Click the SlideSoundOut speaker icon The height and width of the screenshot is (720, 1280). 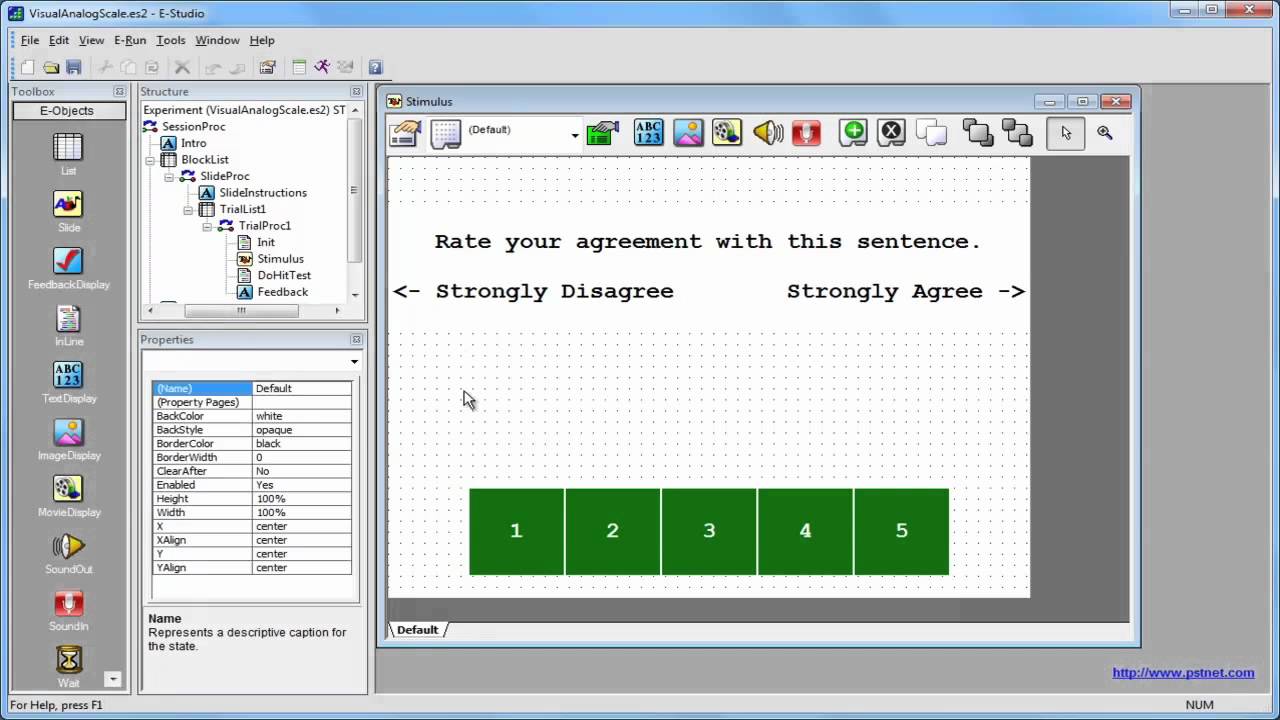pyautogui.click(x=767, y=132)
